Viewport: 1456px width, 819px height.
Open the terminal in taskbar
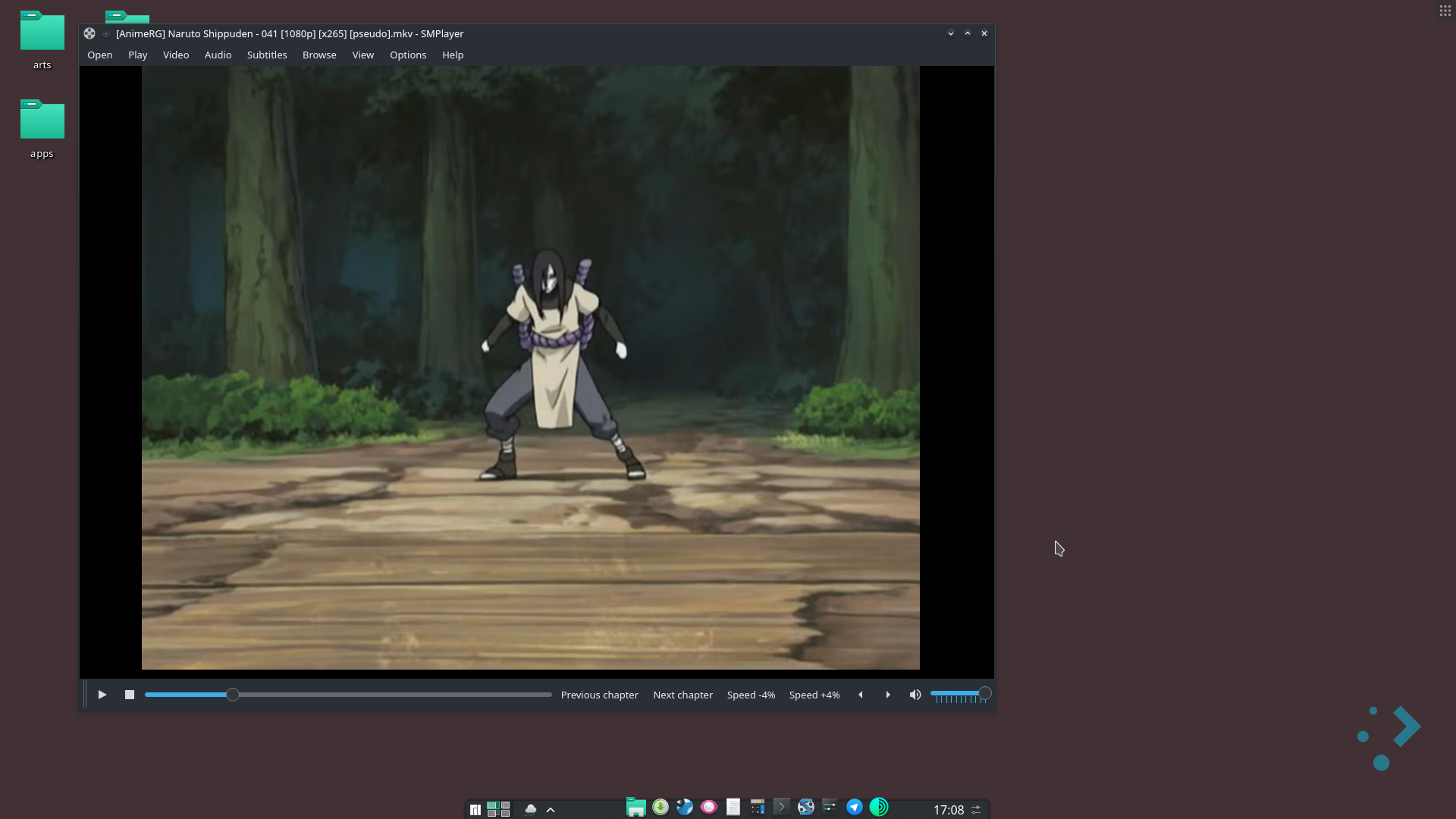(782, 808)
